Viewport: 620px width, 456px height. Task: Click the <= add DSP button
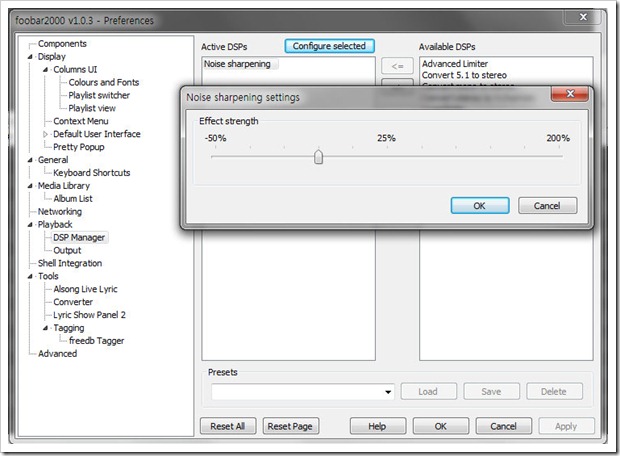click(x=397, y=66)
